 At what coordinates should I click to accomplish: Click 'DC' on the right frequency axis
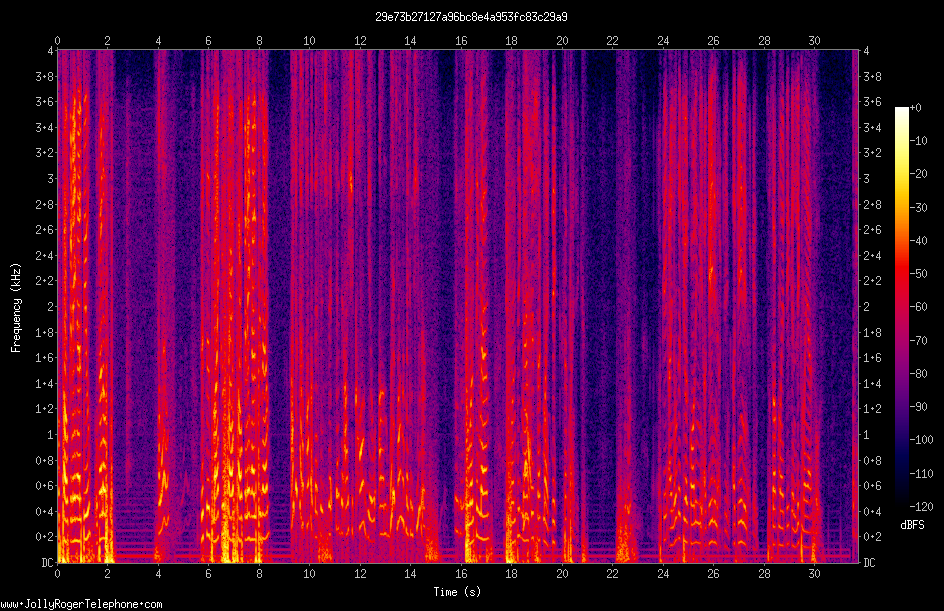tap(870, 563)
